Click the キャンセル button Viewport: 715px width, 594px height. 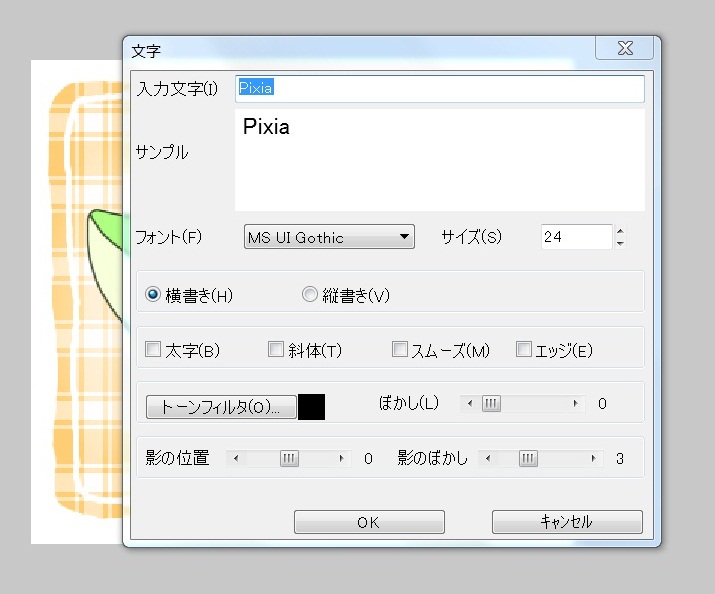coord(567,522)
